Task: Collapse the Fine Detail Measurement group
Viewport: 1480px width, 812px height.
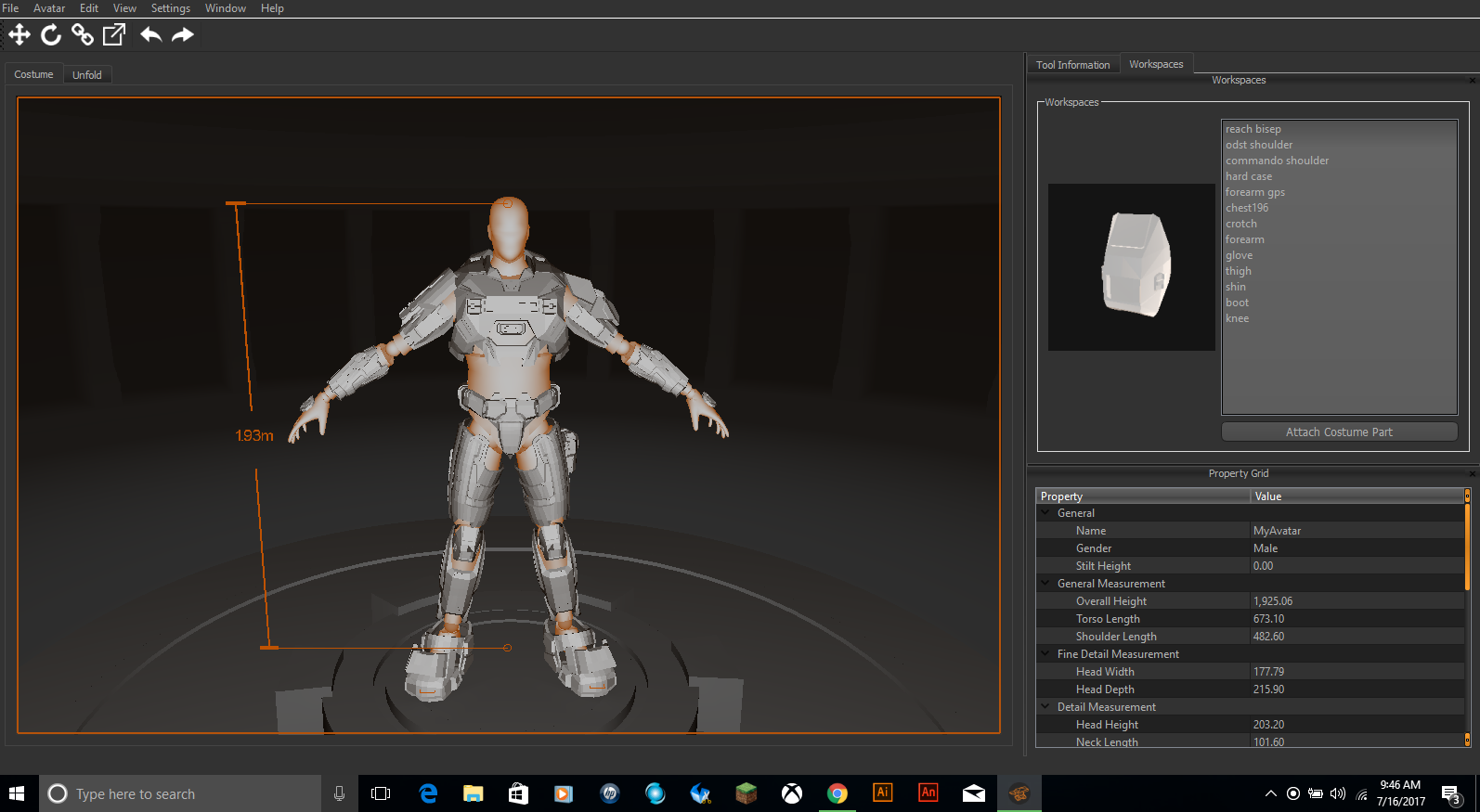Action: tap(1045, 653)
